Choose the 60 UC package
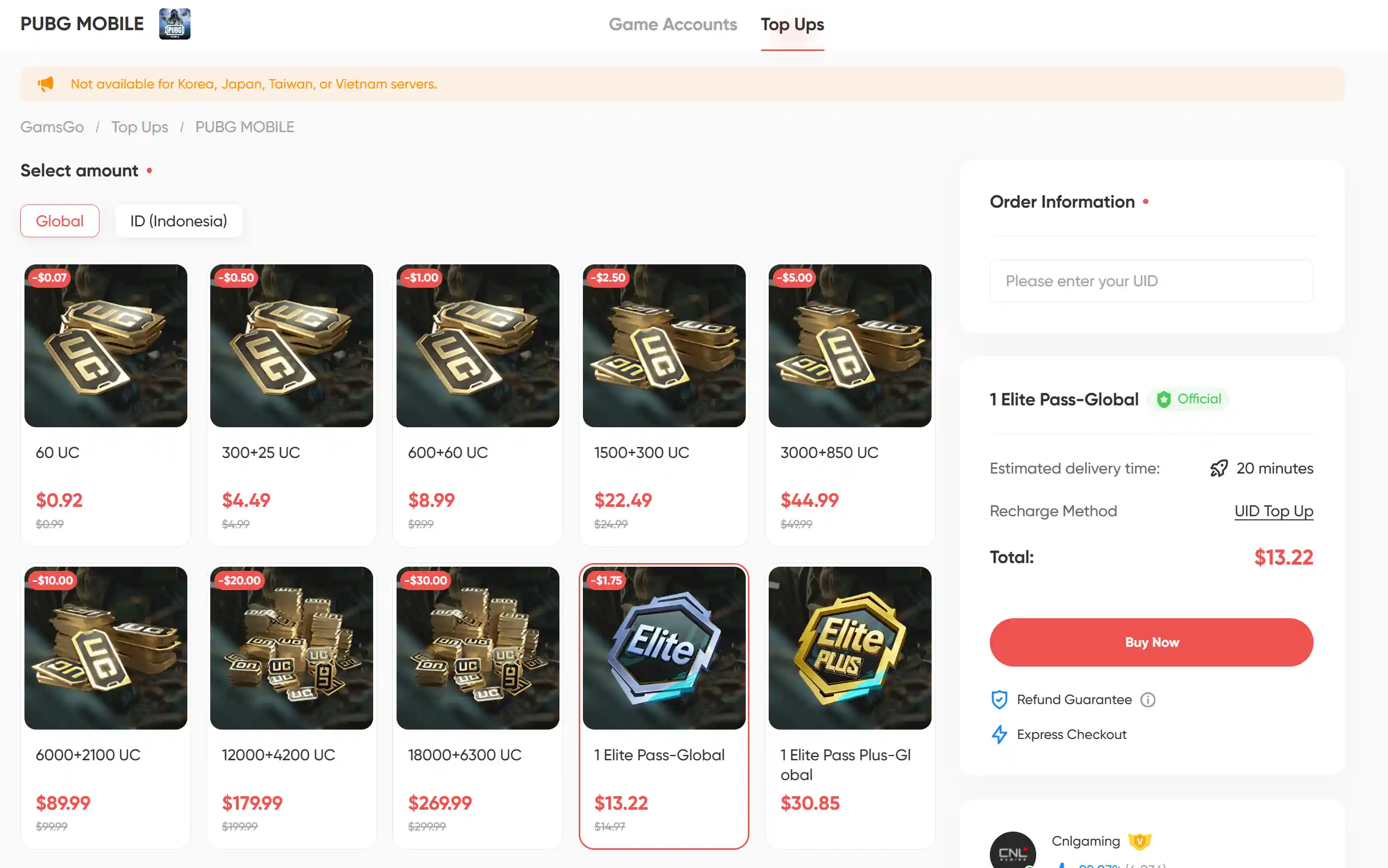This screenshot has width=1388, height=868. [106, 405]
